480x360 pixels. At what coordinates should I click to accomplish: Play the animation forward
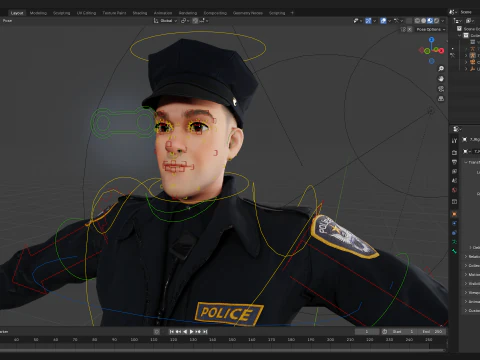192,332
